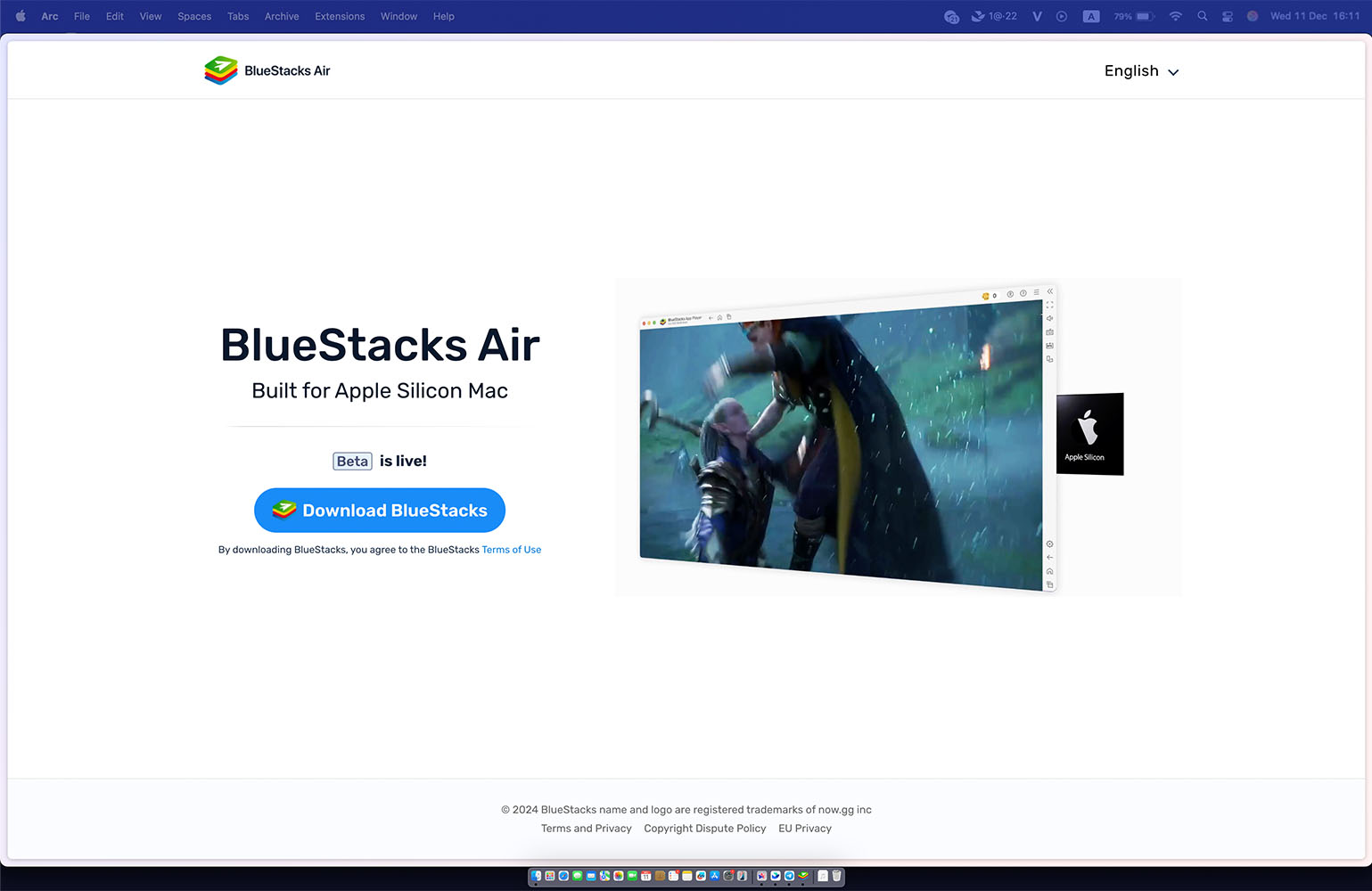
Task: Open the Extensions menu
Action: pyautogui.click(x=340, y=16)
